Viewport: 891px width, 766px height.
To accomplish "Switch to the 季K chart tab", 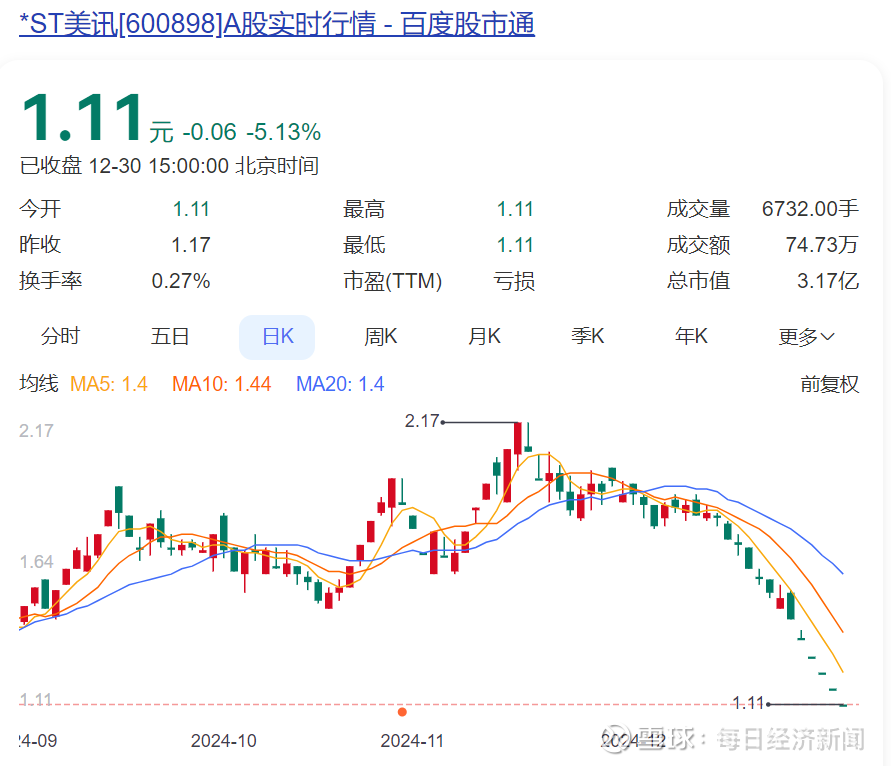I will tap(588, 336).
